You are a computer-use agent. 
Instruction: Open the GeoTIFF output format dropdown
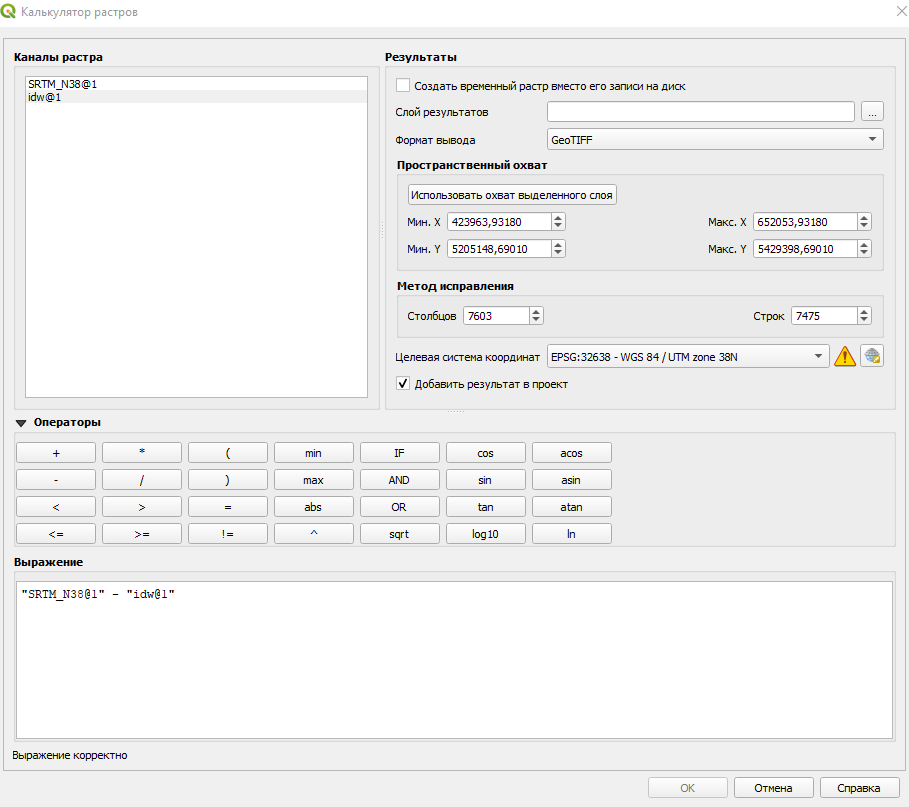point(715,139)
